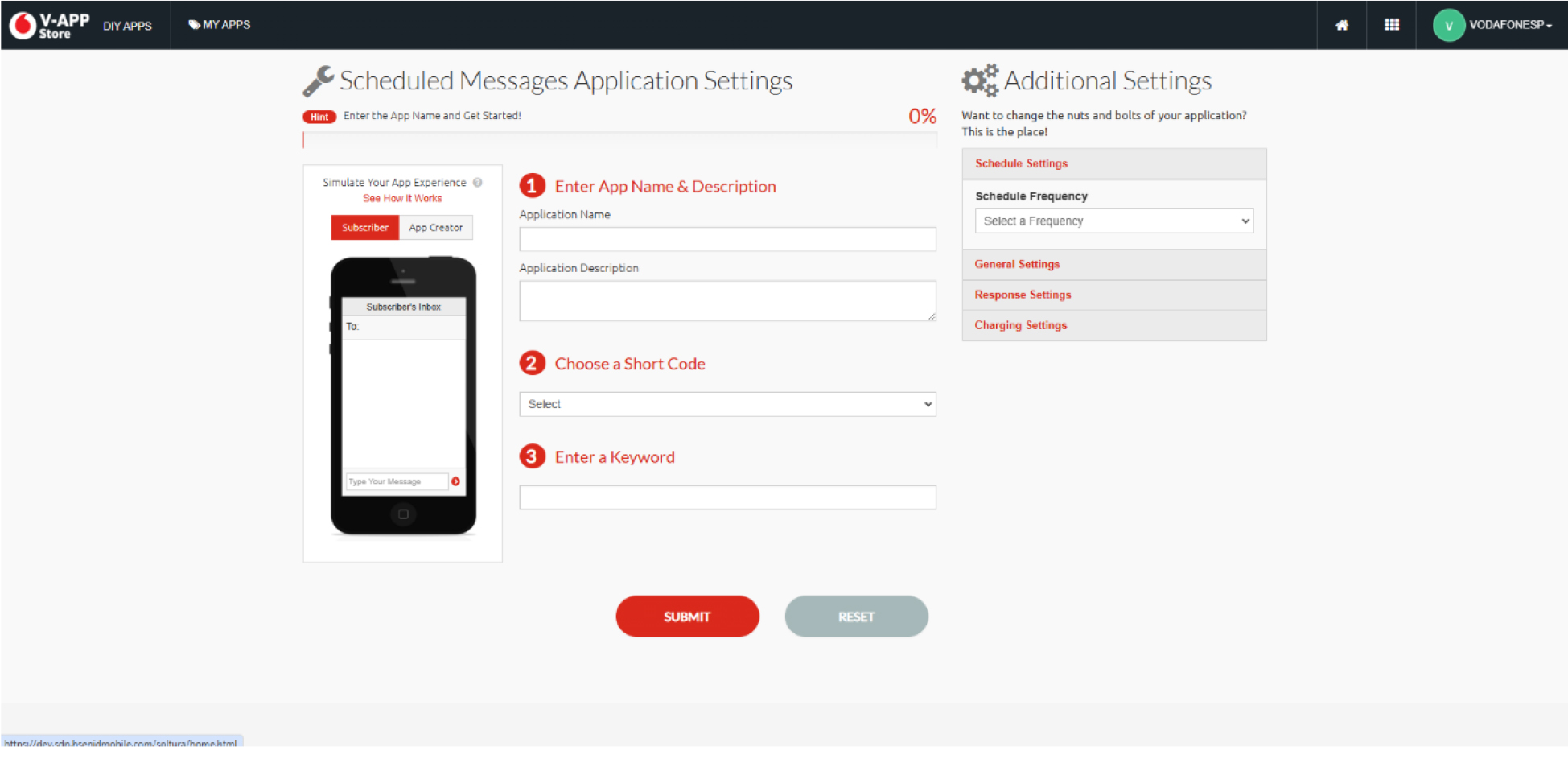Go to MY APPS
Viewport: 1568px width, 759px height.
point(220,24)
